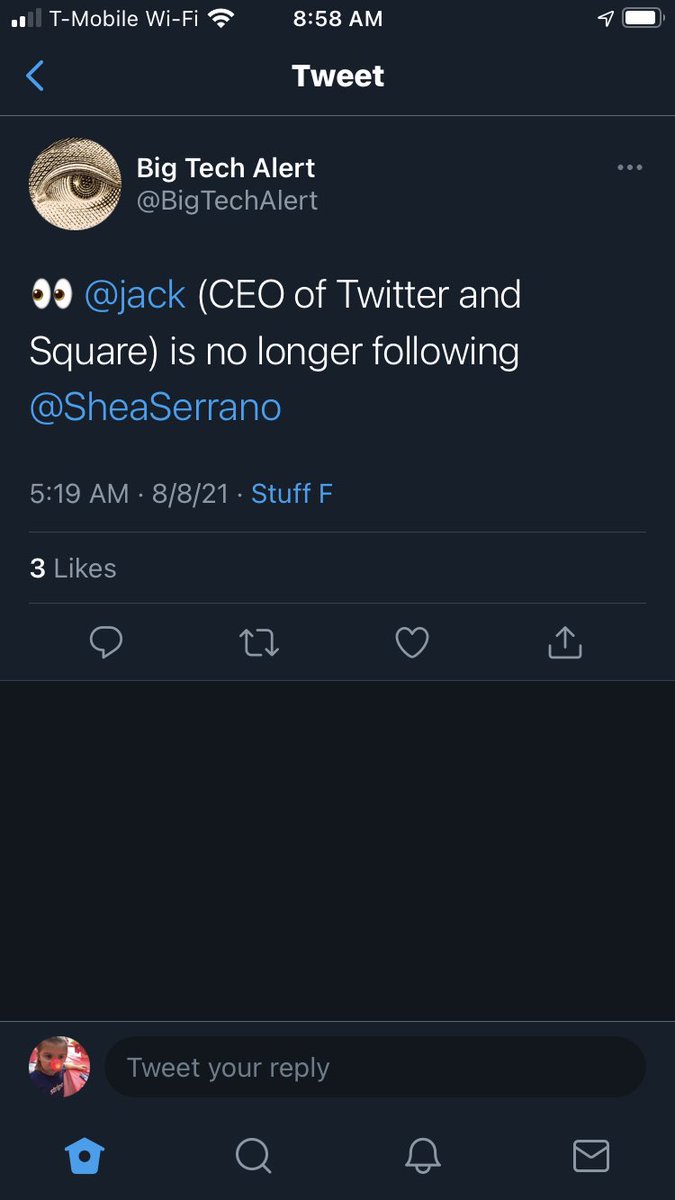Open the @SheaSerrano mention link
Viewport: 675px width, 1200px height.
[155, 408]
